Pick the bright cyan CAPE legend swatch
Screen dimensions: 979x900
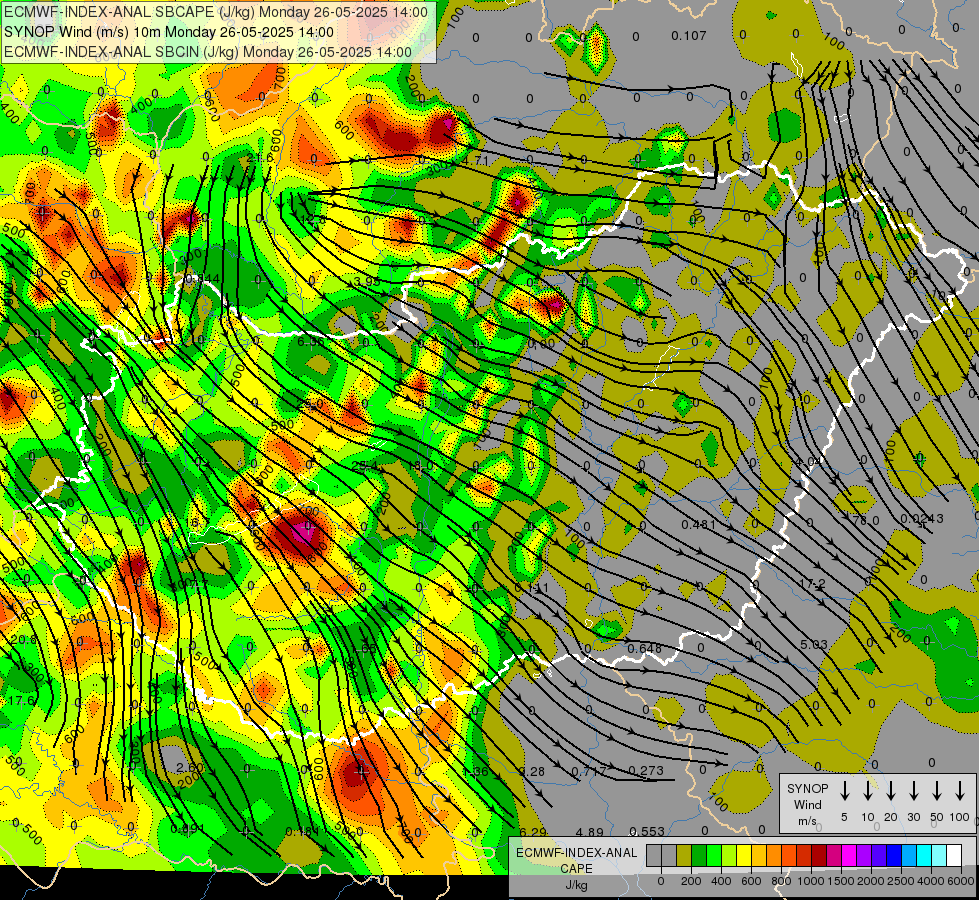point(923,855)
